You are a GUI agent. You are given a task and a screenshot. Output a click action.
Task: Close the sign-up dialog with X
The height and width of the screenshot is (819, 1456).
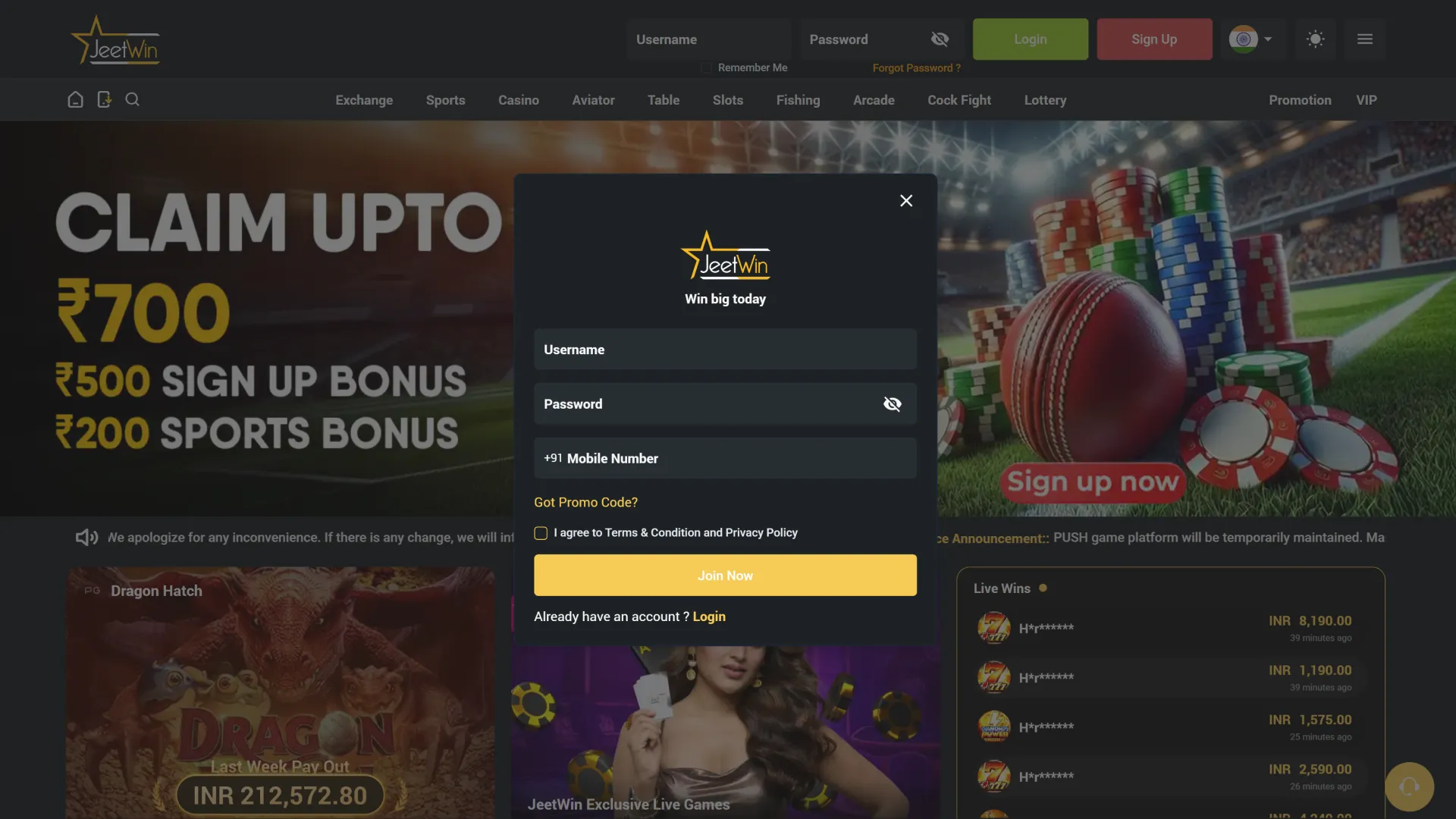906,200
